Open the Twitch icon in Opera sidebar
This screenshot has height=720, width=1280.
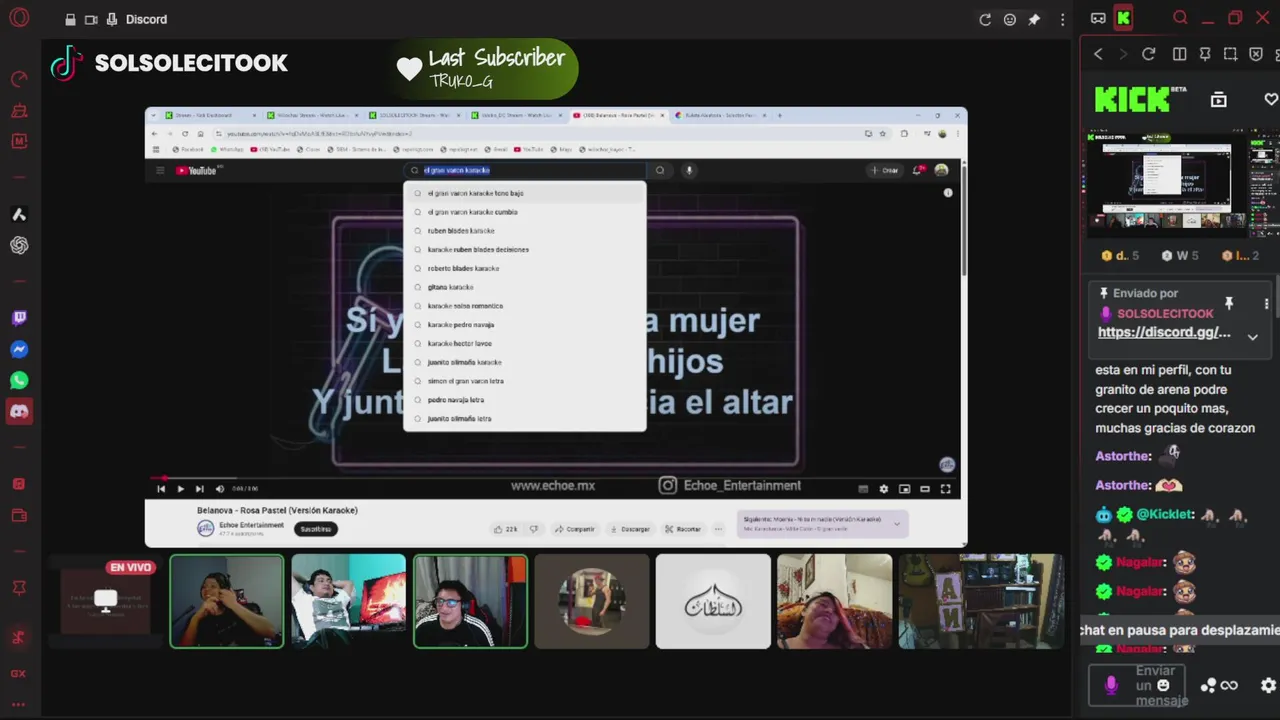pyautogui.click(x=19, y=319)
